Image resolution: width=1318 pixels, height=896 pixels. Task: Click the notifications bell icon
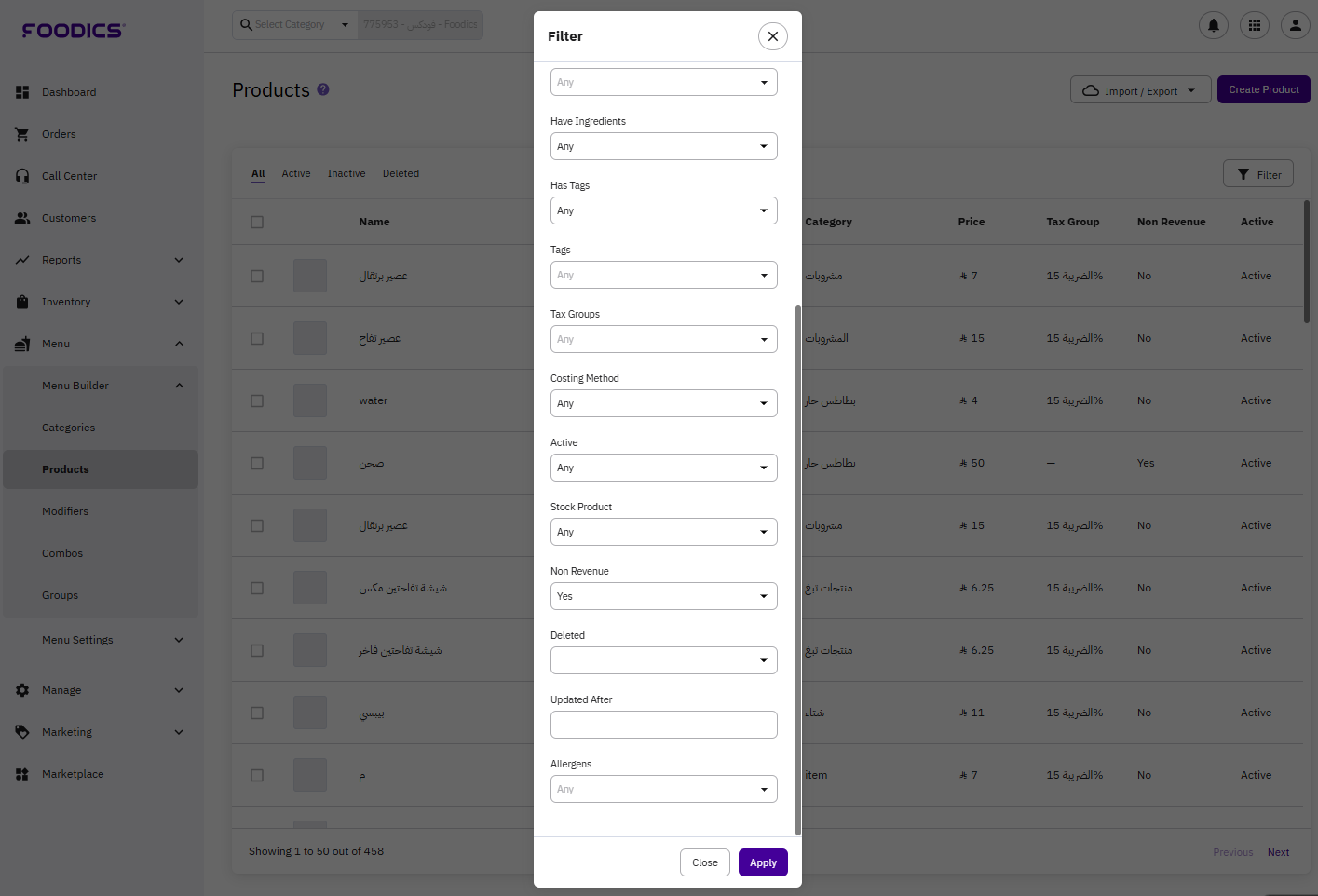pos(1213,25)
